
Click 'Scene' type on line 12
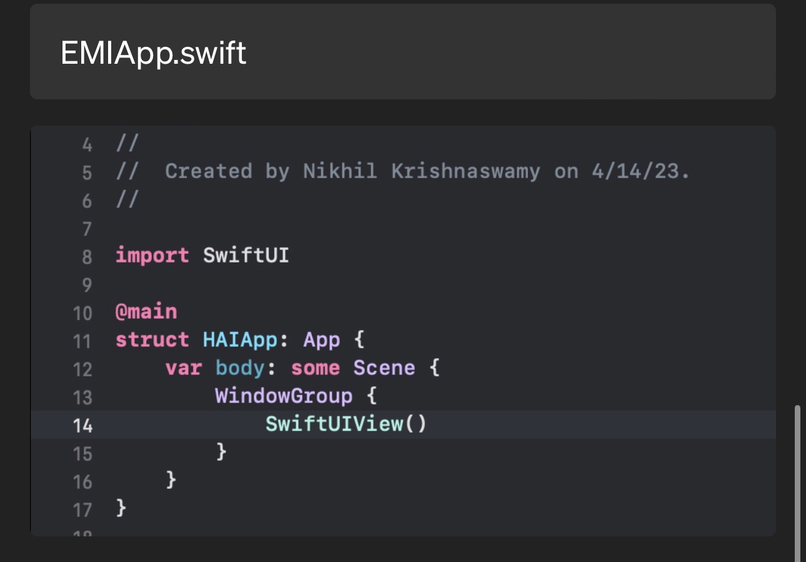click(x=384, y=368)
